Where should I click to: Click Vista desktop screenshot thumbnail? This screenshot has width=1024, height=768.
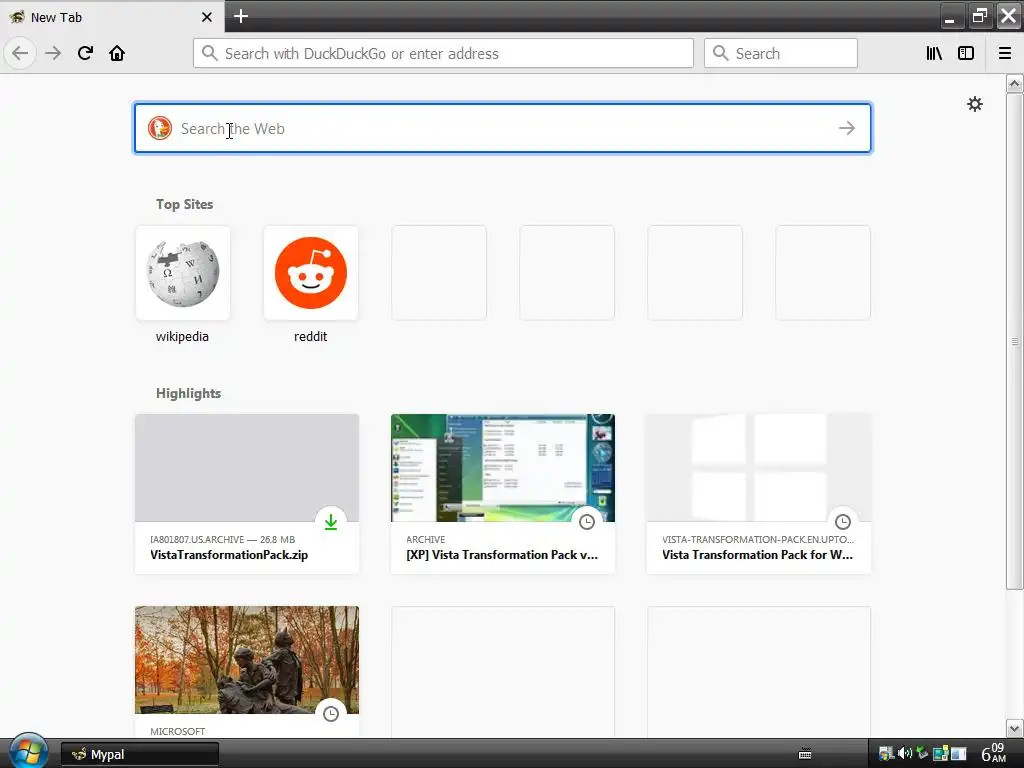tap(503, 468)
